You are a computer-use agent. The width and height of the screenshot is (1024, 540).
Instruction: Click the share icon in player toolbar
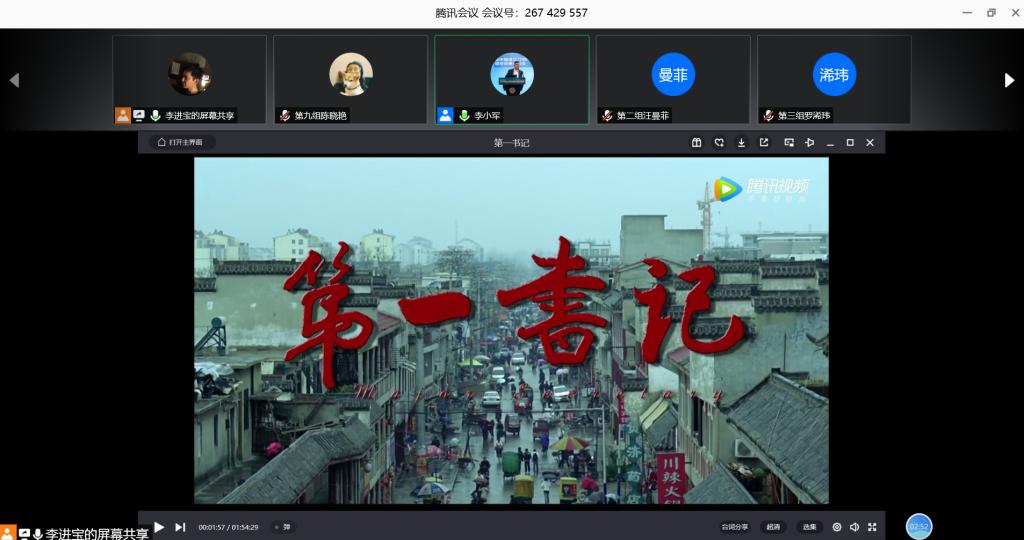point(764,143)
